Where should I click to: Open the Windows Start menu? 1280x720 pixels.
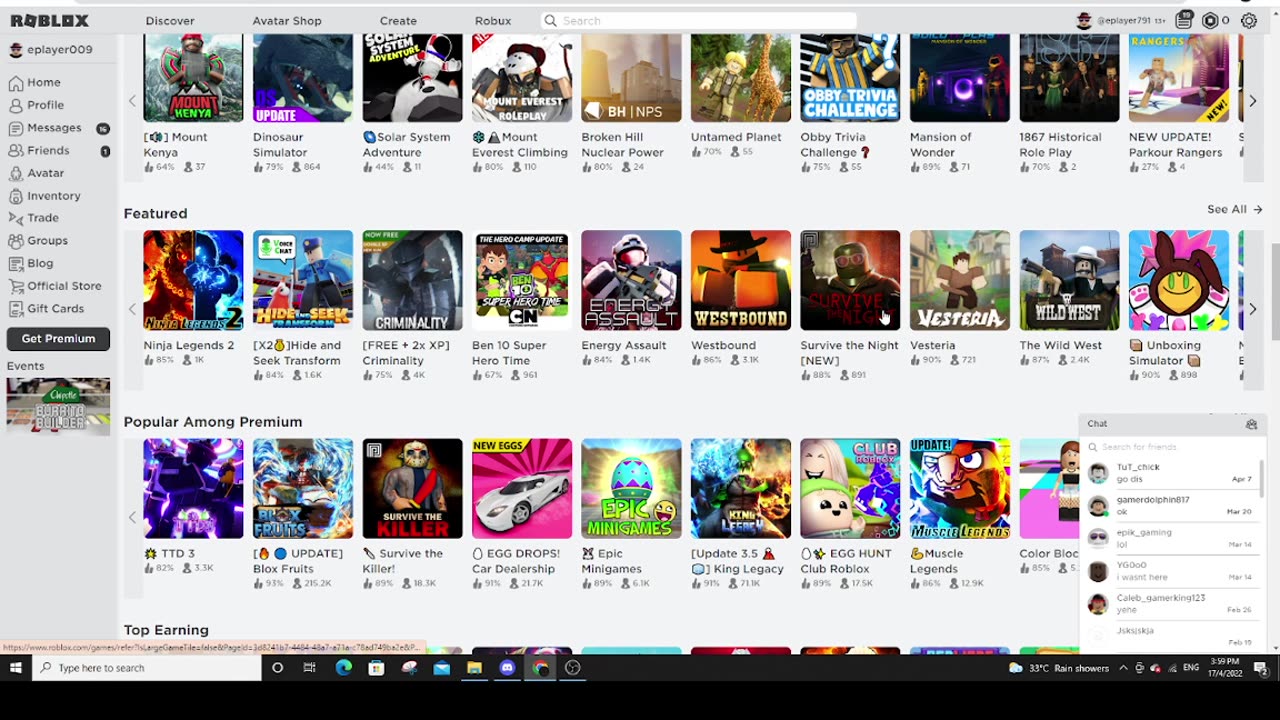(16, 668)
